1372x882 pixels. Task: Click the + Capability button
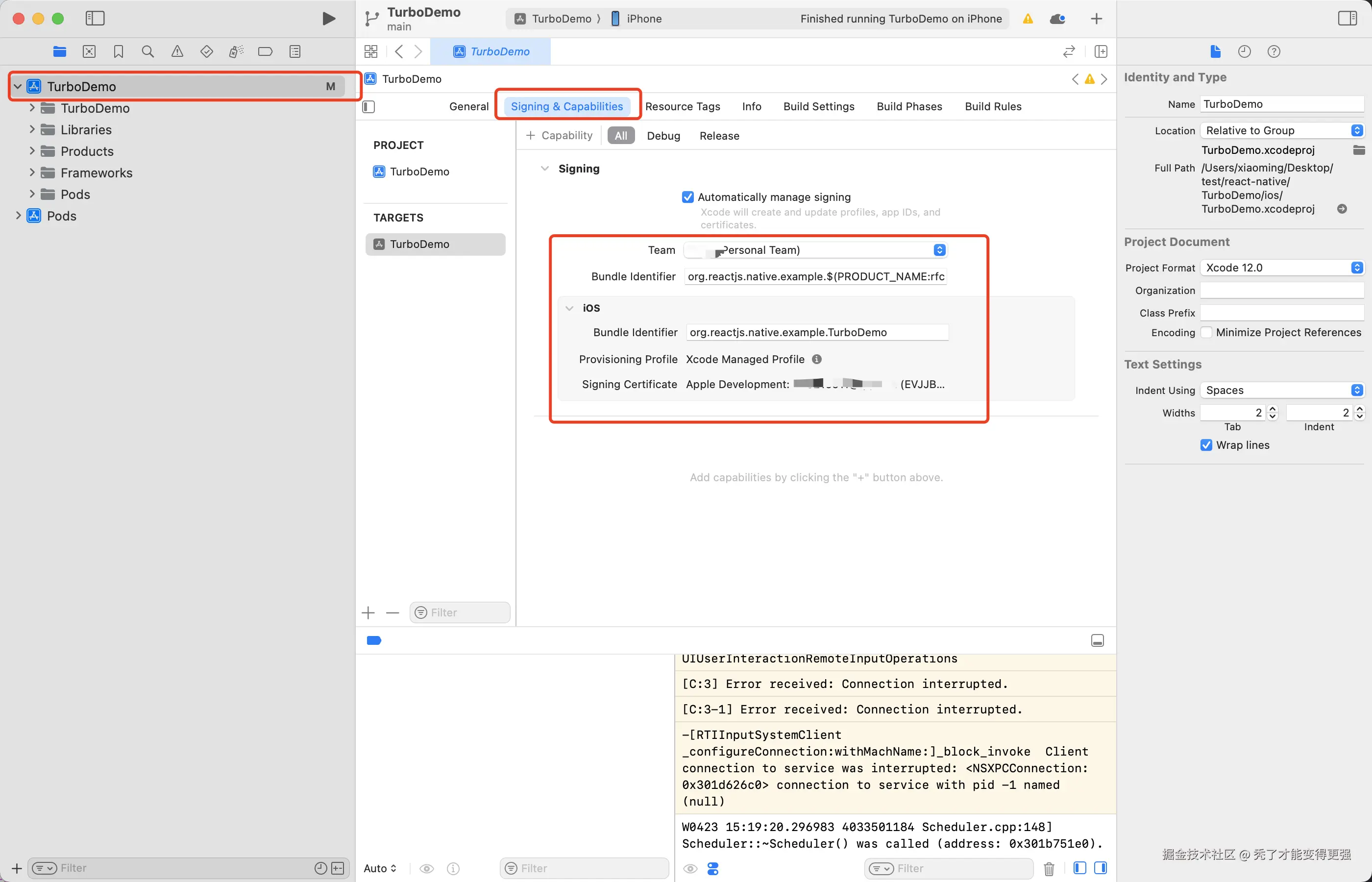coord(559,136)
